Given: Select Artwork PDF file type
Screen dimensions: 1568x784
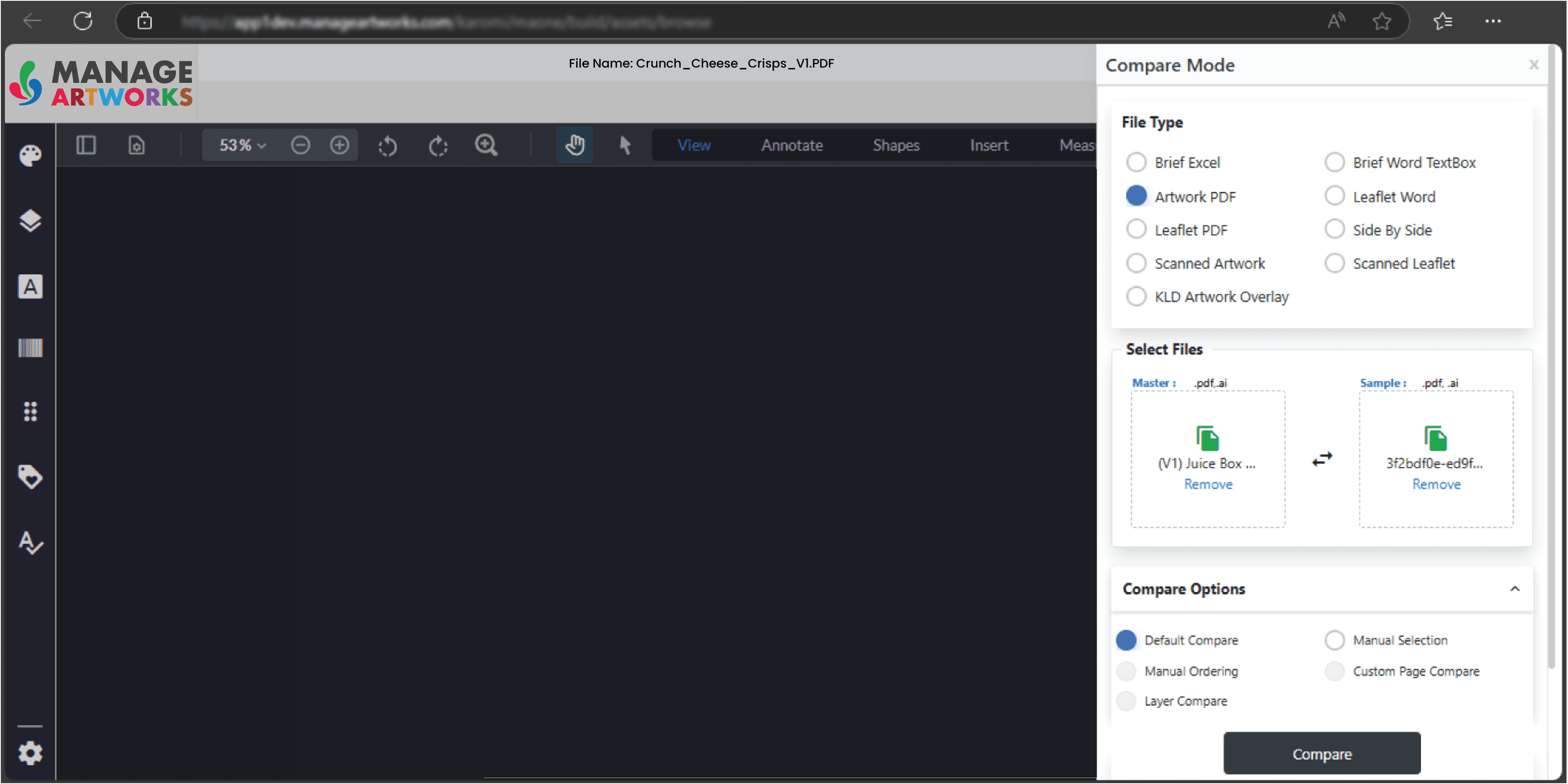Looking at the screenshot, I should click(x=1136, y=196).
